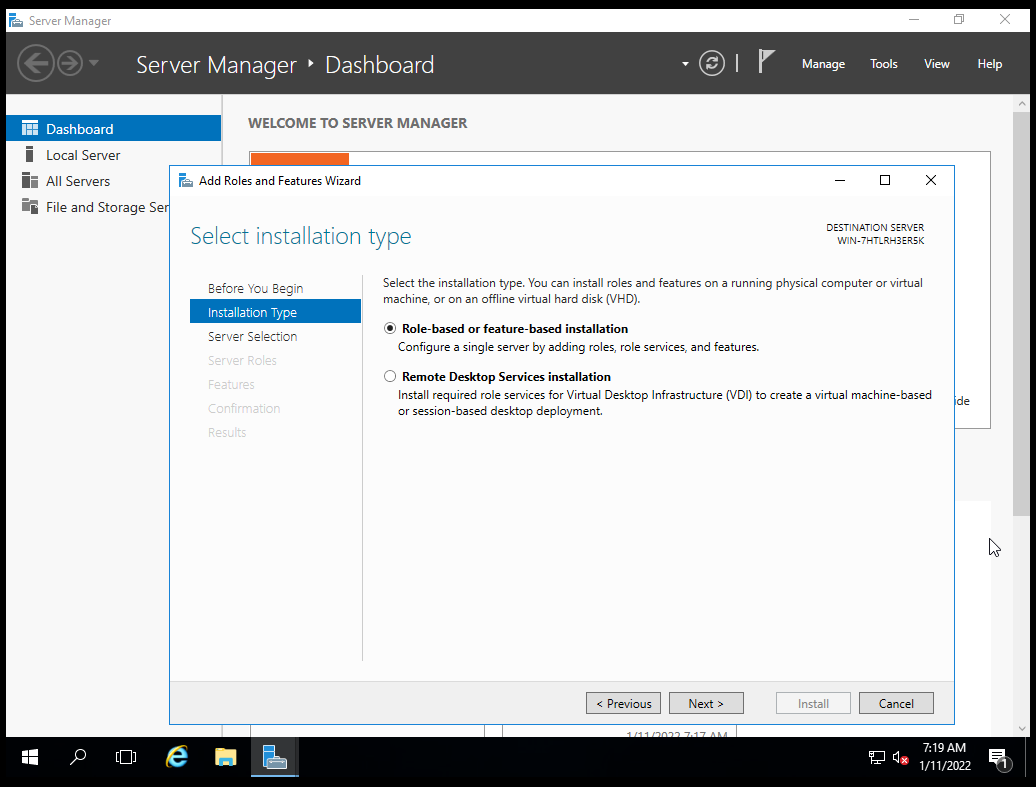Click the Server Manager title bar icon
This screenshot has width=1036, height=787.
[x=16, y=20]
